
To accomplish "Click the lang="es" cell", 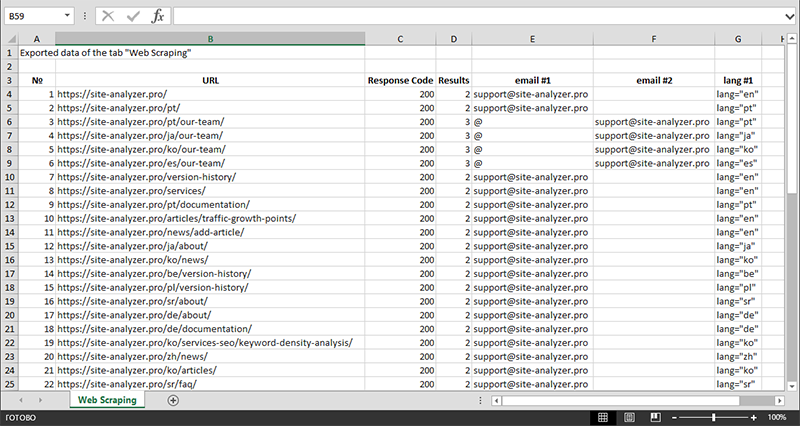I will click(x=738, y=163).
